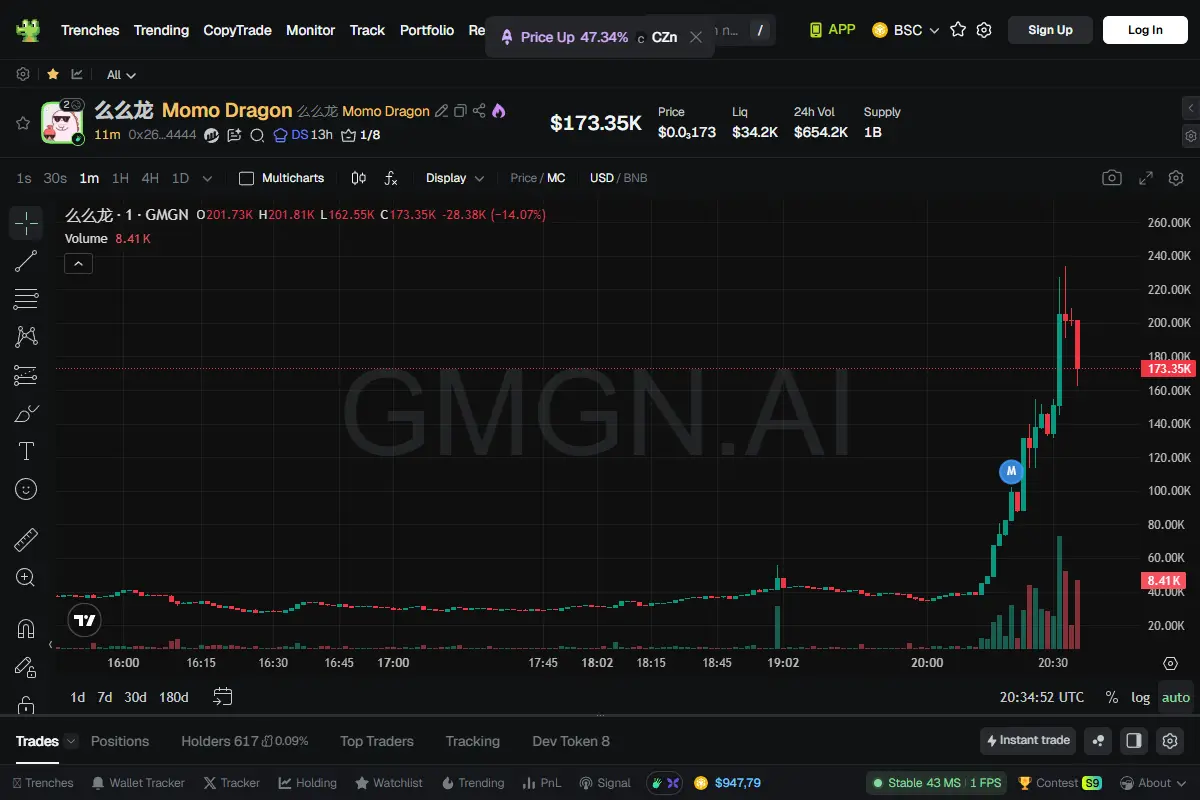This screenshot has width=1200, height=800.
Task: Click the lock drawing mode pencil icon
Action: [26, 667]
